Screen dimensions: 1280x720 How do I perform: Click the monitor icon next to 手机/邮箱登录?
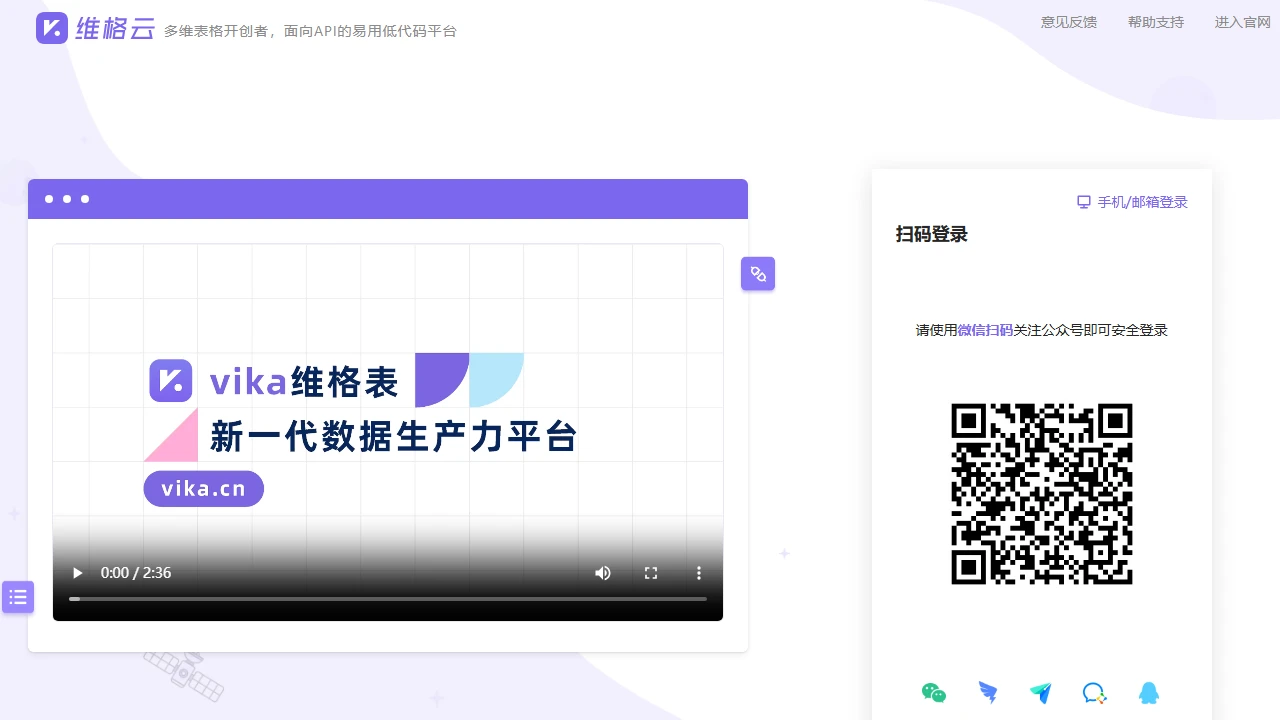[1083, 201]
